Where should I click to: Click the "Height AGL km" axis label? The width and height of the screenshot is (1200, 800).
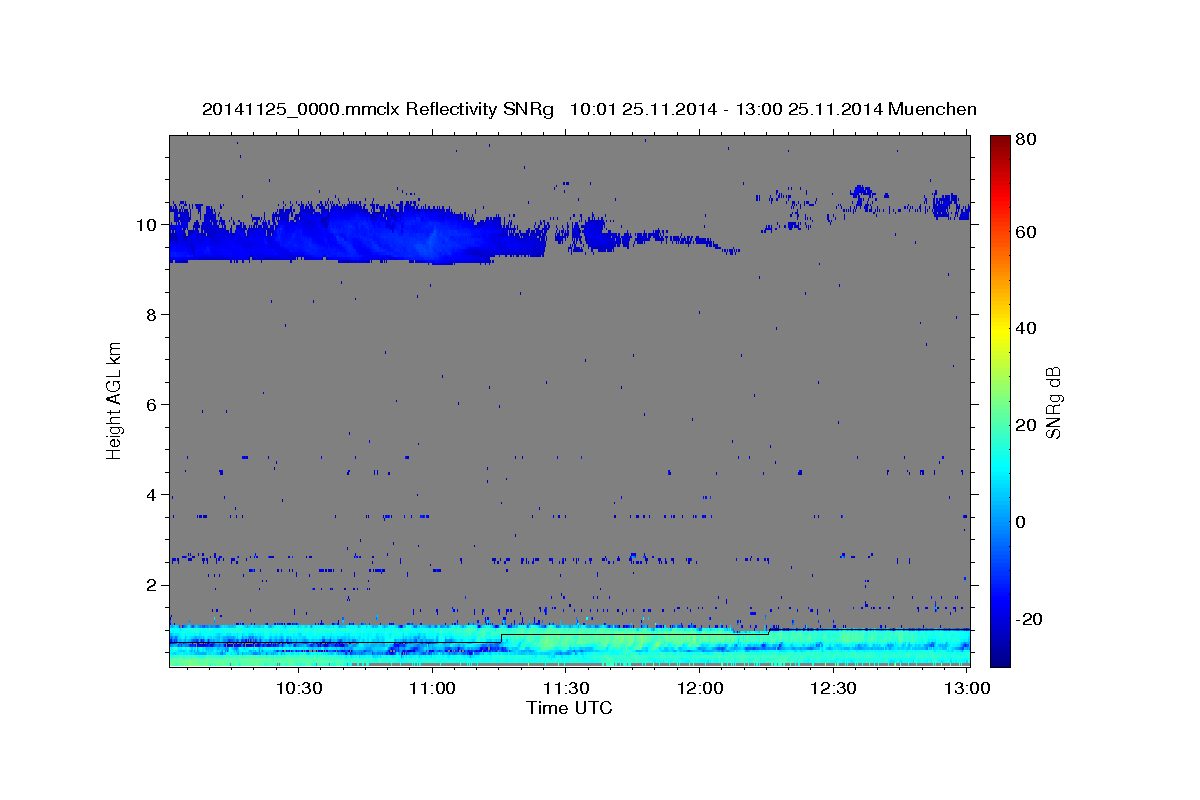click(x=115, y=403)
